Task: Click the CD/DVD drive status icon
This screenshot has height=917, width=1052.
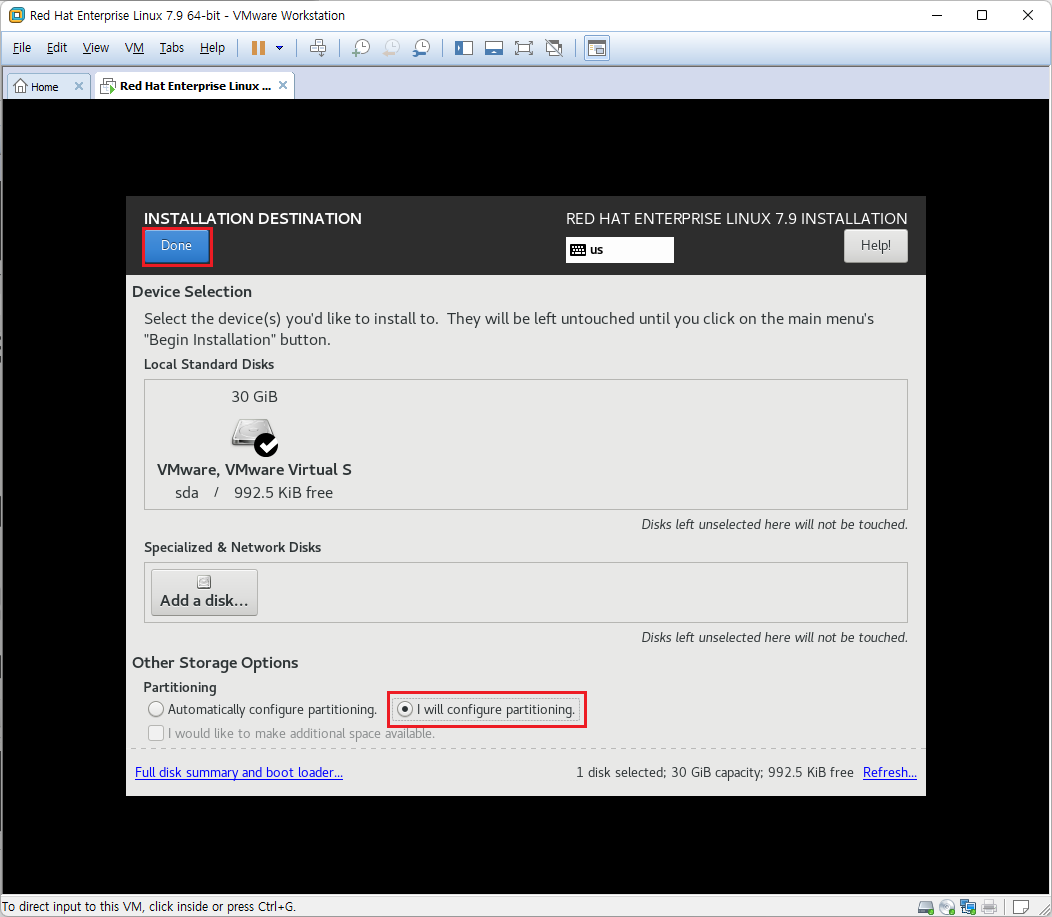Action: [947, 907]
